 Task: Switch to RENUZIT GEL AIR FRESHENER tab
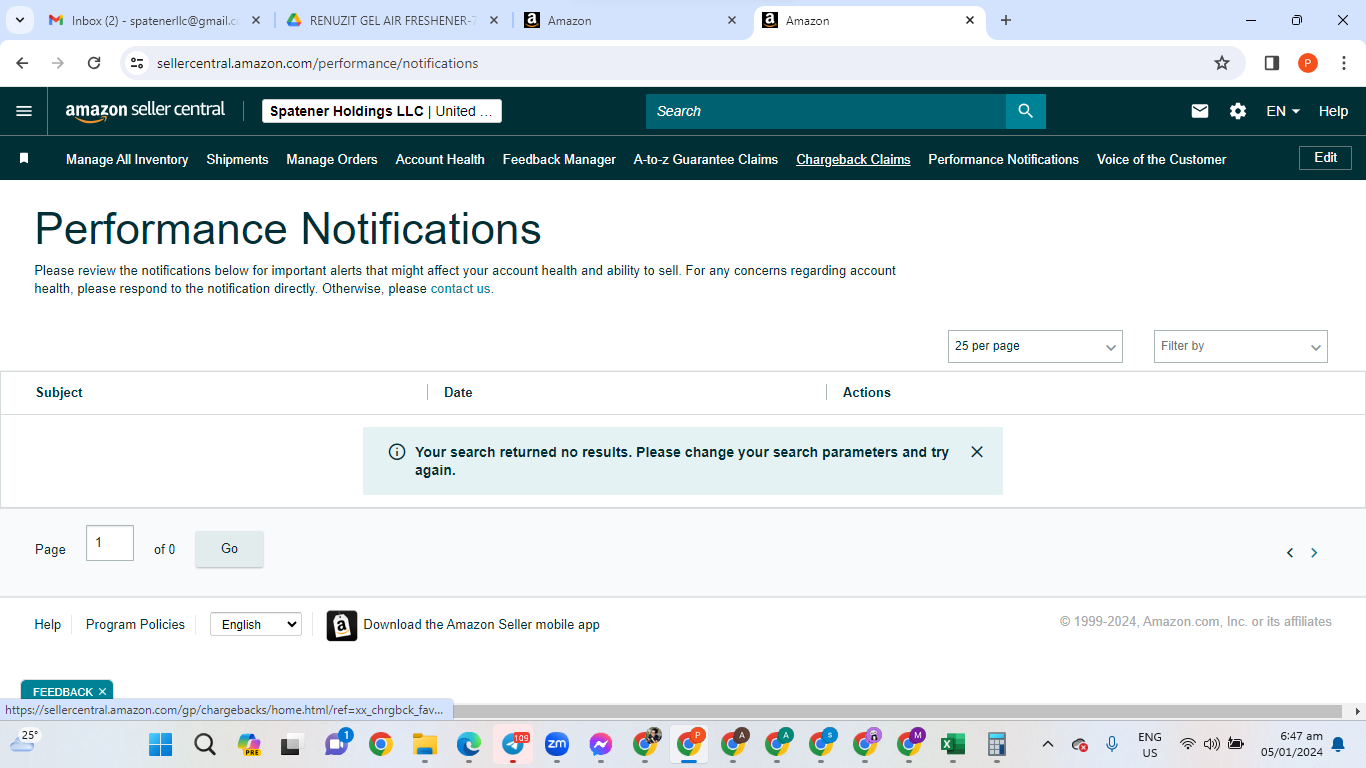point(394,20)
